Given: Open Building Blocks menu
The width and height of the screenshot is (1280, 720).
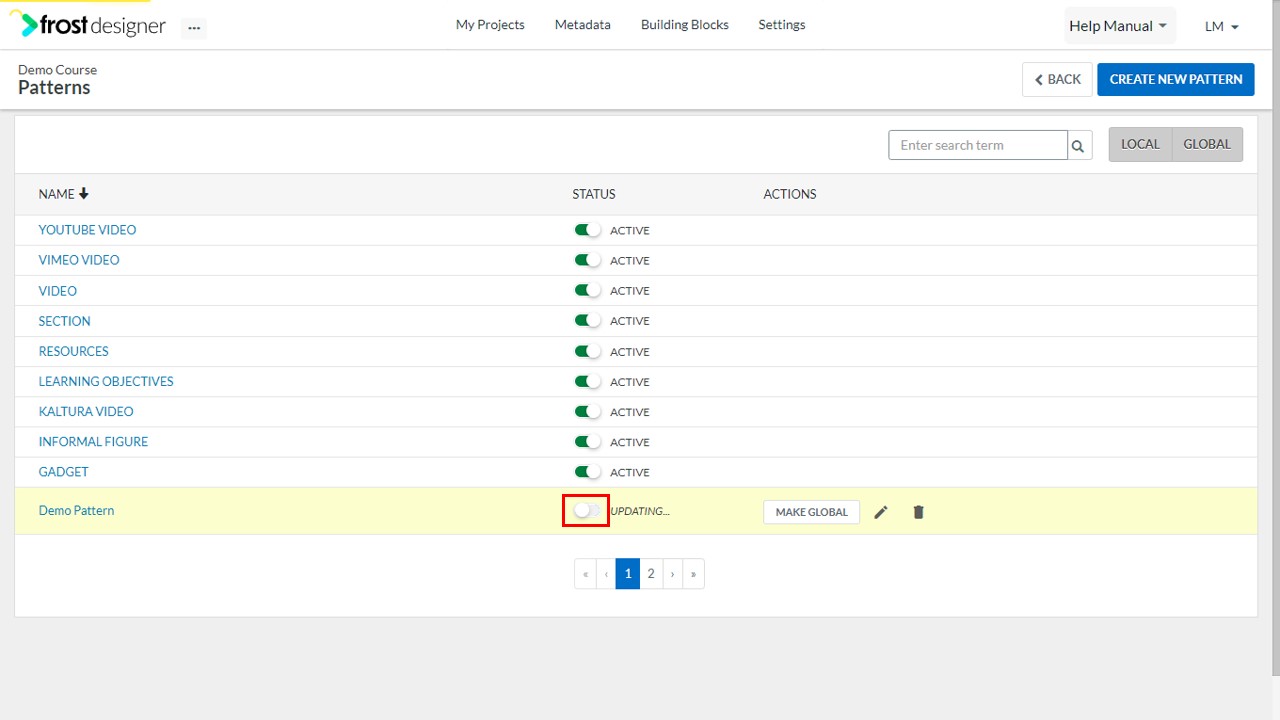Looking at the screenshot, I should click(x=685, y=25).
